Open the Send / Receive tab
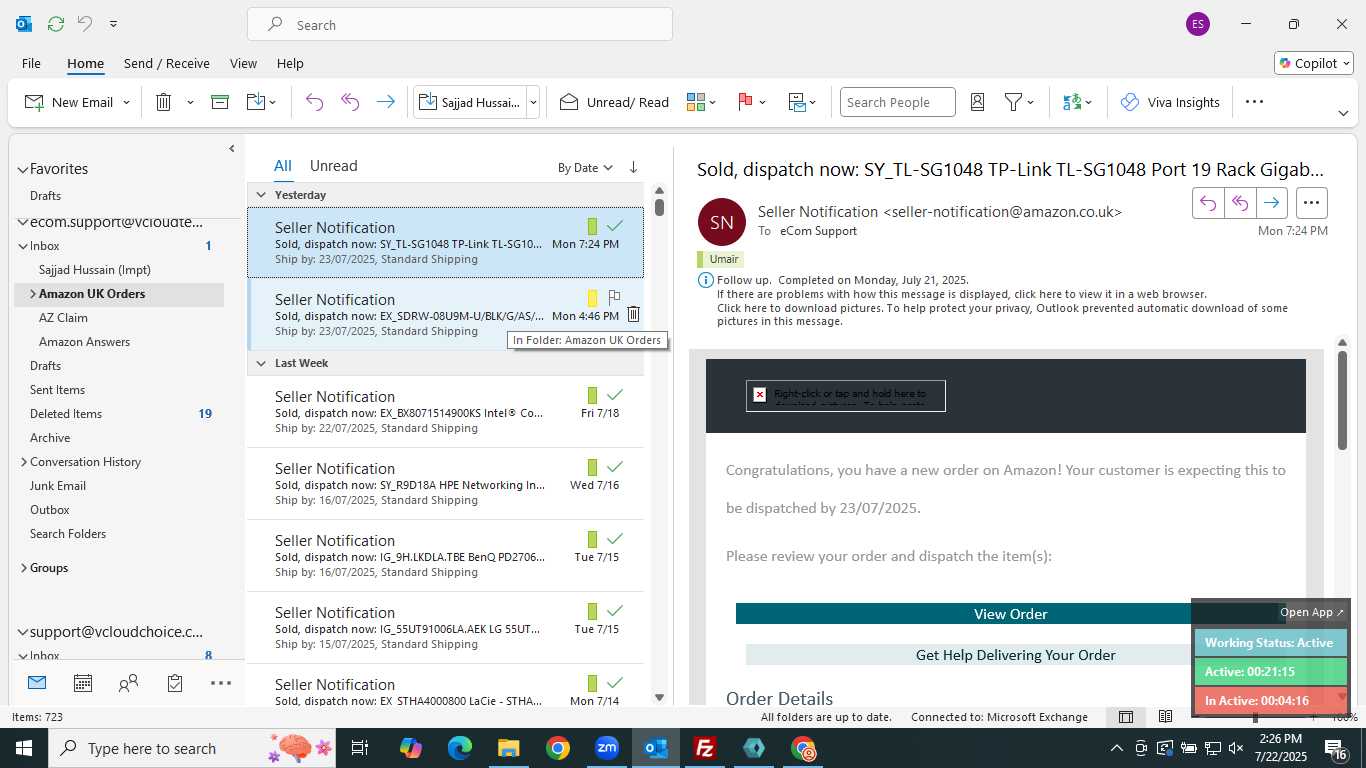This screenshot has width=1366, height=768. pyautogui.click(x=167, y=63)
